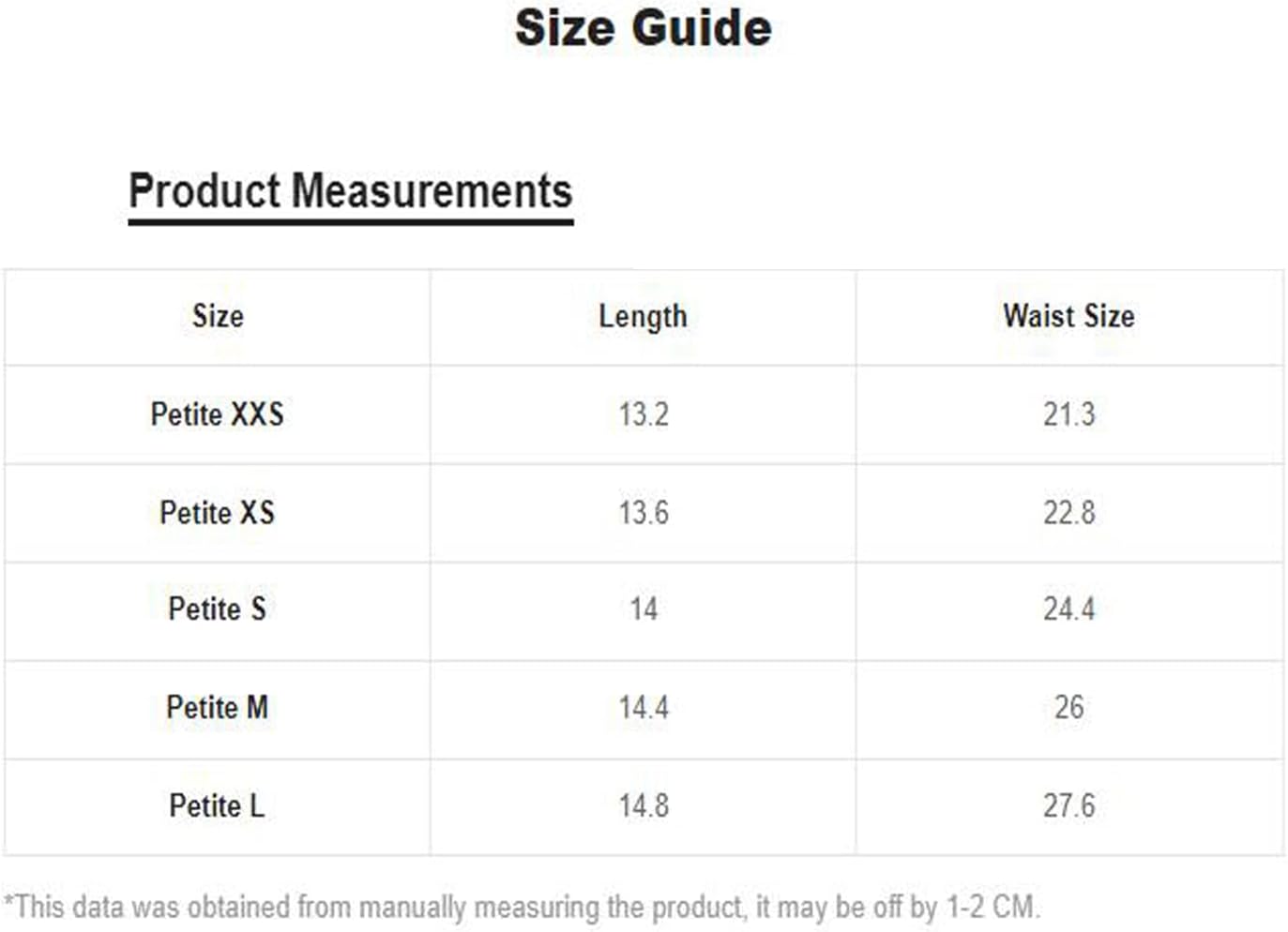Image resolution: width=1288 pixels, height=932 pixels.
Task: Select the Petite L row label
Action: [218, 805]
